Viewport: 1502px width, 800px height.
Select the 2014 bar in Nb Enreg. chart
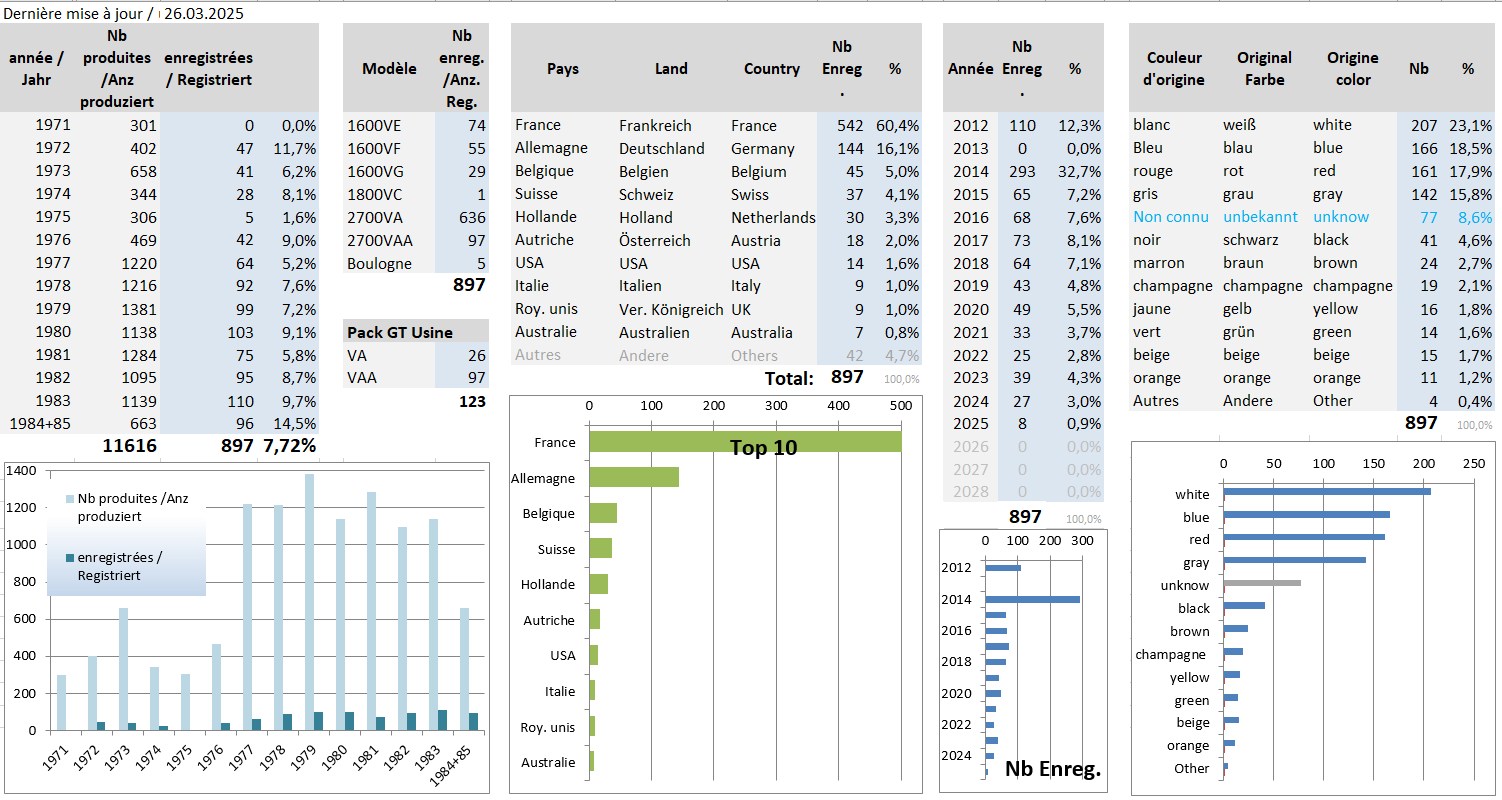(1033, 599)
